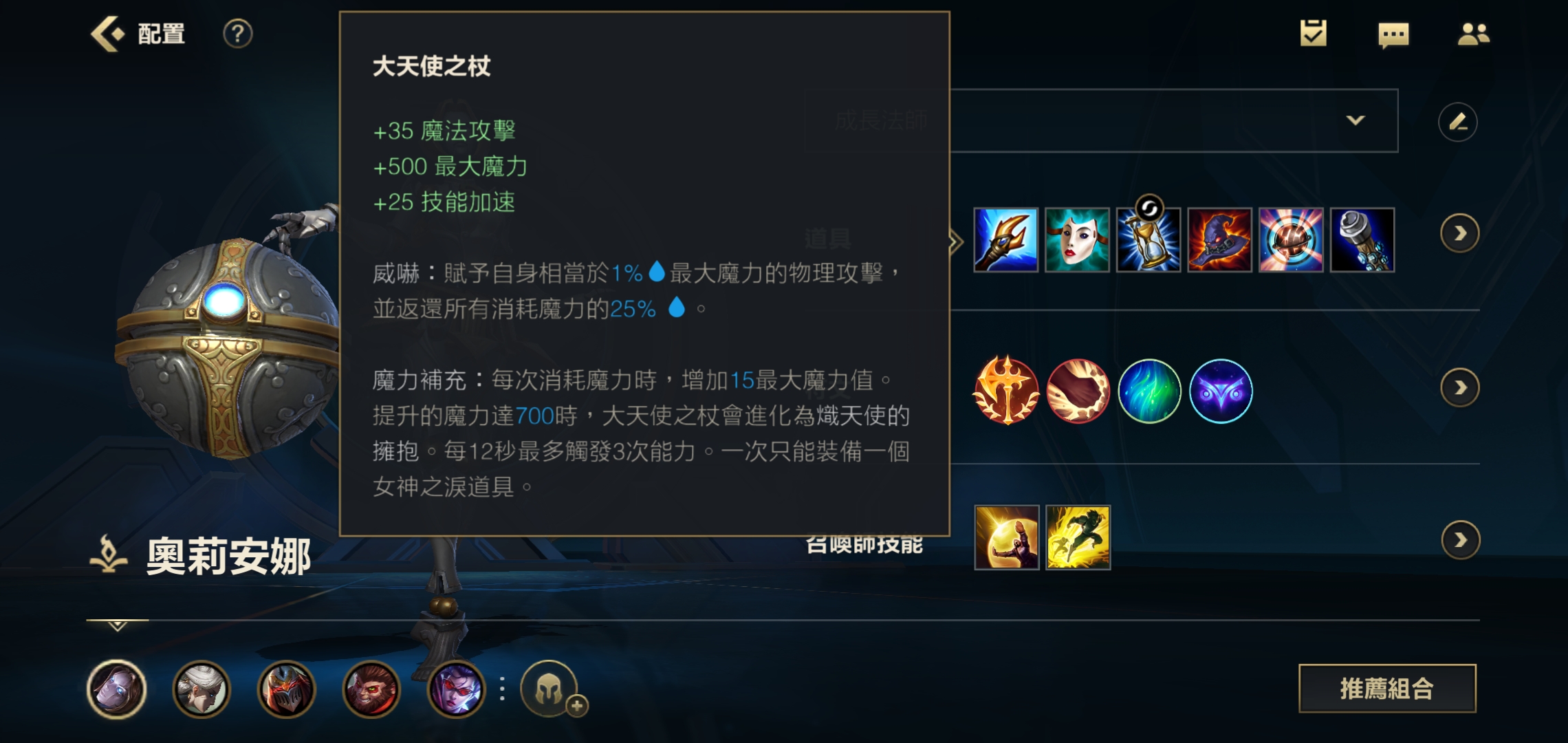
Task: Select the hourglass stasis item icon
Action: (1148, 240)
